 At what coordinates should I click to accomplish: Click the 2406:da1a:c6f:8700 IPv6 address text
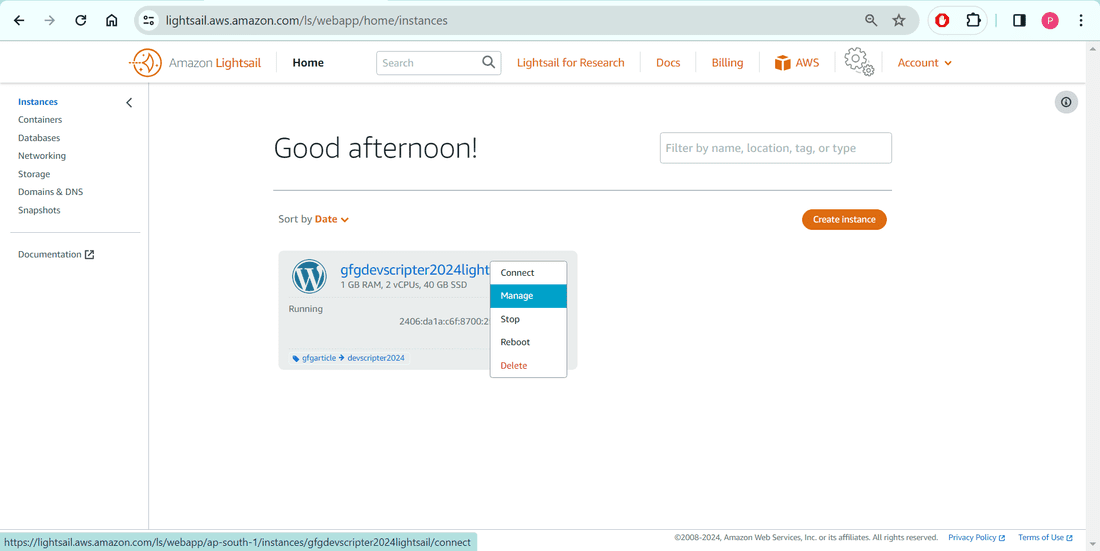coord(444,321)
